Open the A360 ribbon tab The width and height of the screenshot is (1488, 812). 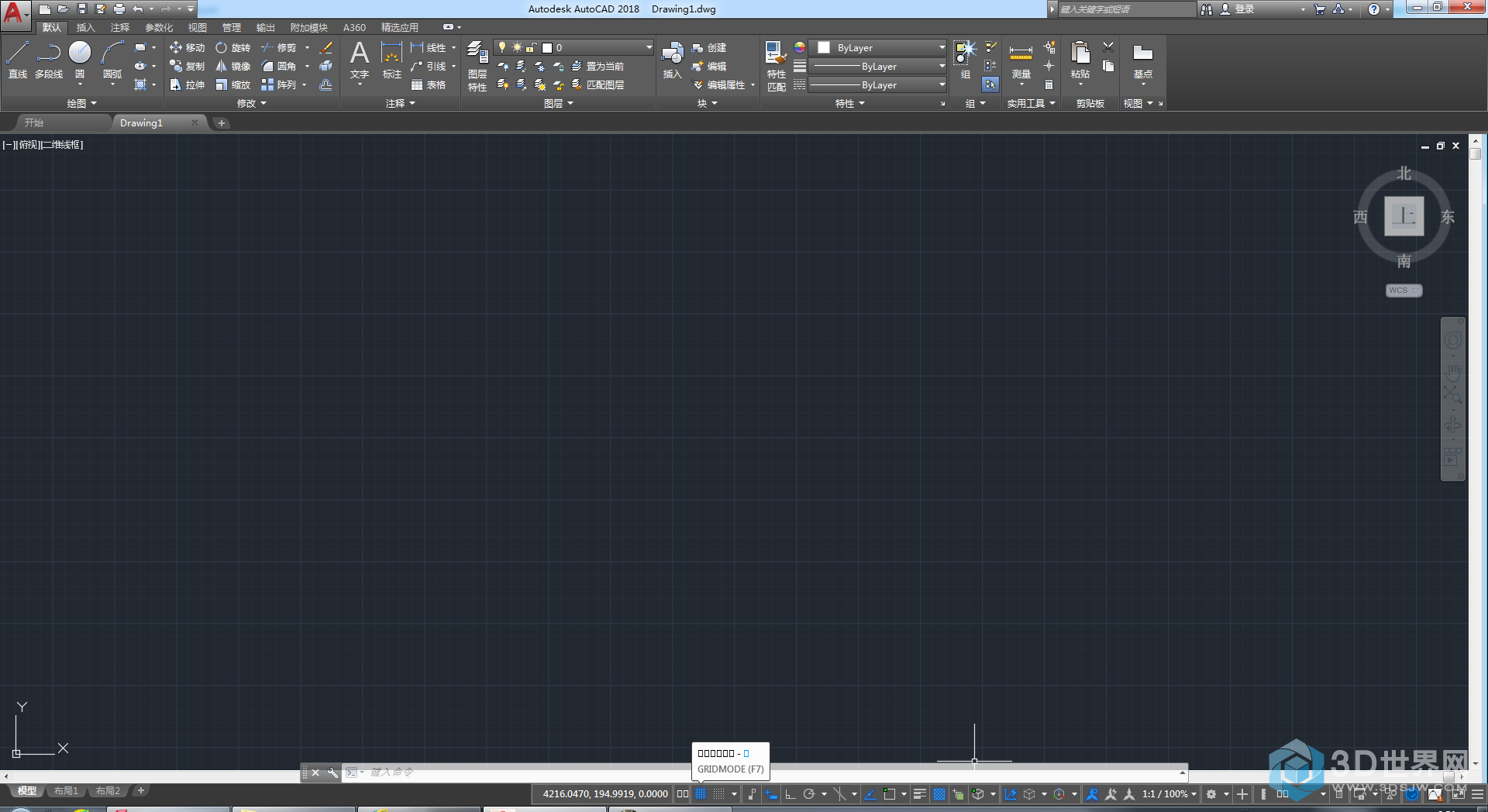click(x=354, y=28)
